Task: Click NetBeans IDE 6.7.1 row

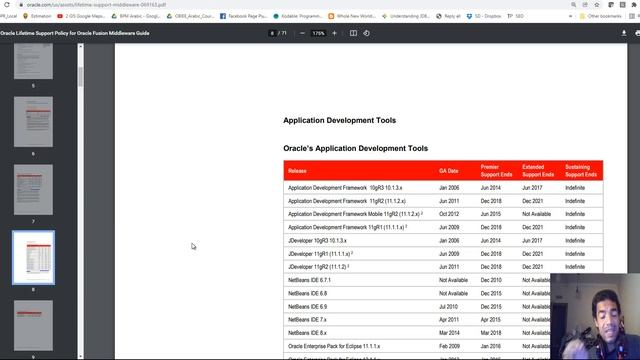Action: coord(417,280)
